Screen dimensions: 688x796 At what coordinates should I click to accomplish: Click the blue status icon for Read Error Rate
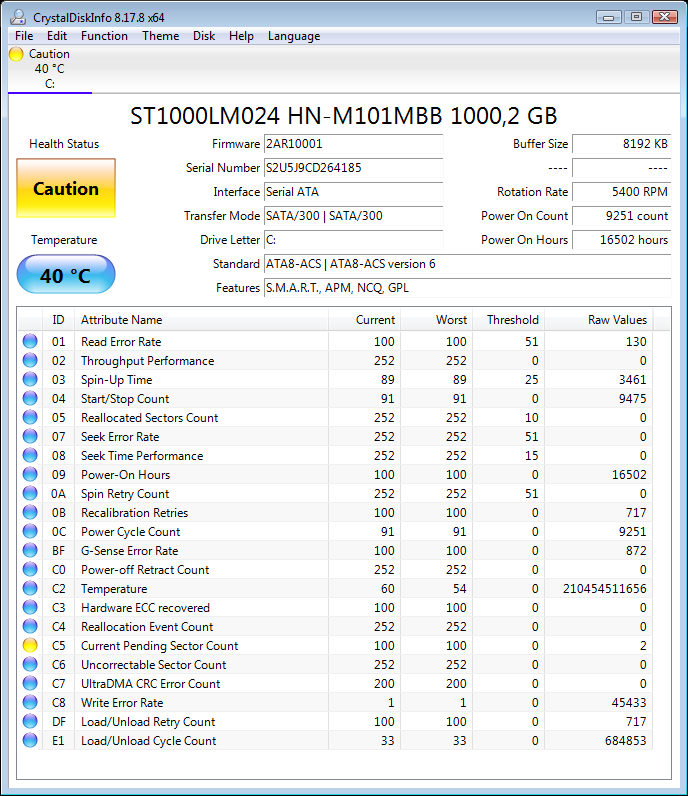point(30,341)
